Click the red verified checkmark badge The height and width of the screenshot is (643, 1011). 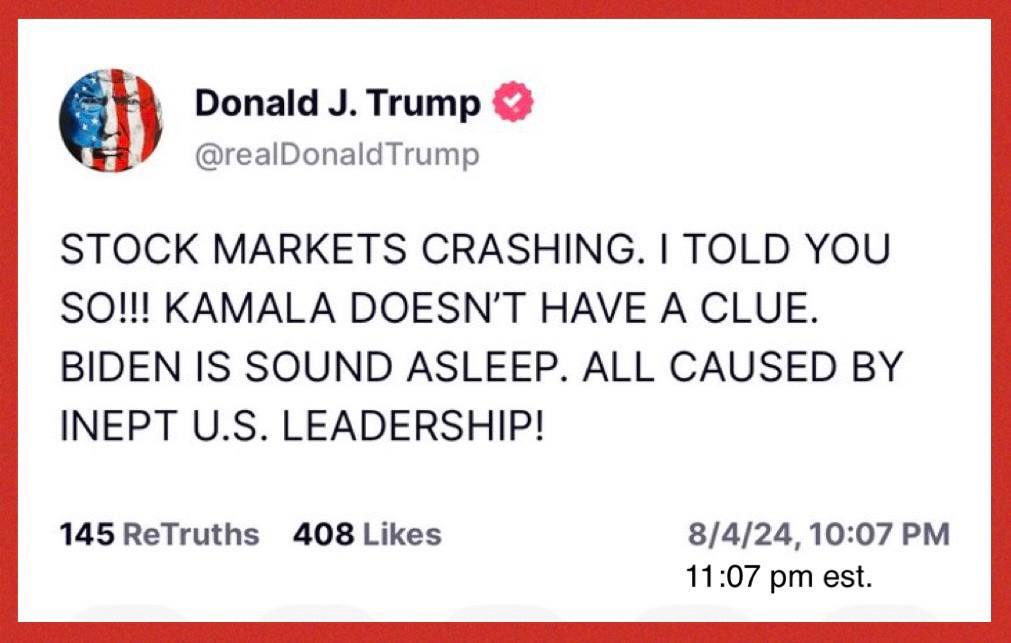(513, 102)
